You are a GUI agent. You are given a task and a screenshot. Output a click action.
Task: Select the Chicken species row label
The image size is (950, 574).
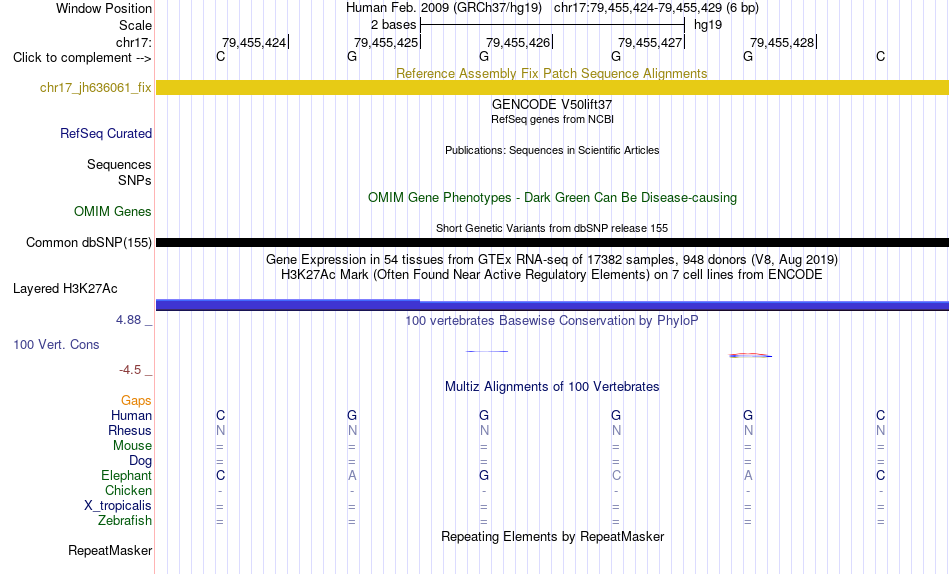[128, 490]
